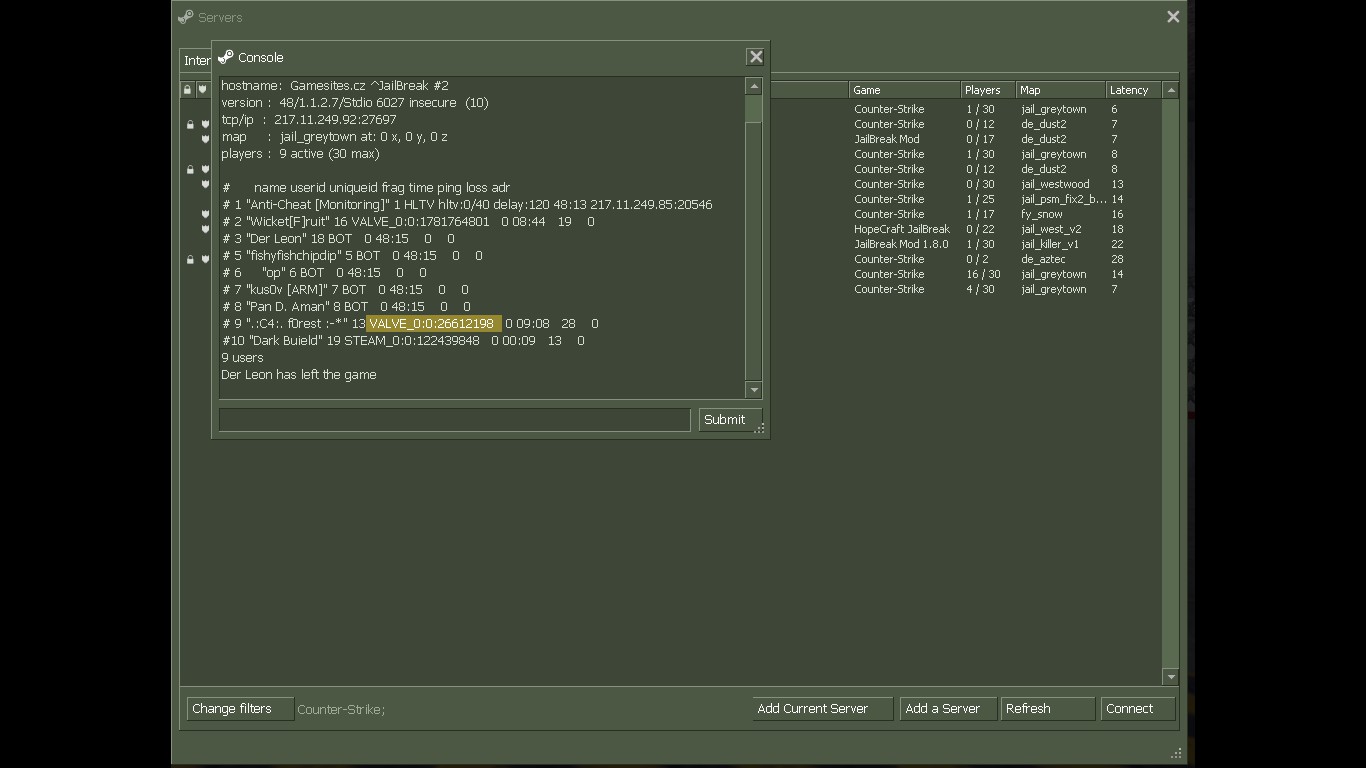
Task: Click console line for Anti-Cheat [Monitoring]
Action: click(x=467, y=205)
